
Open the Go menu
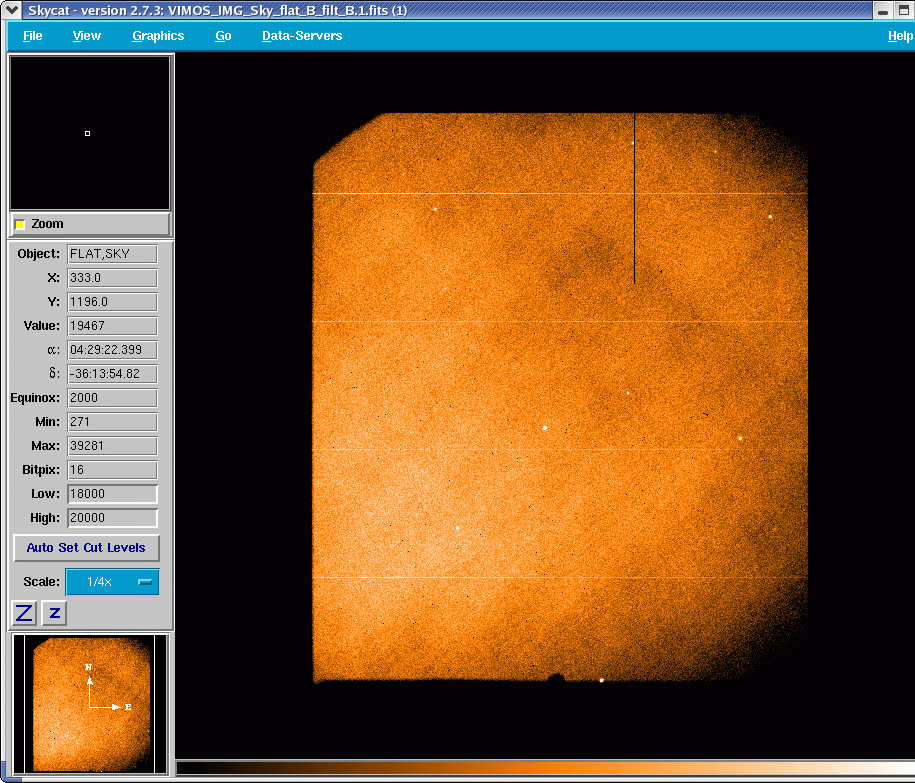(223, 36)
